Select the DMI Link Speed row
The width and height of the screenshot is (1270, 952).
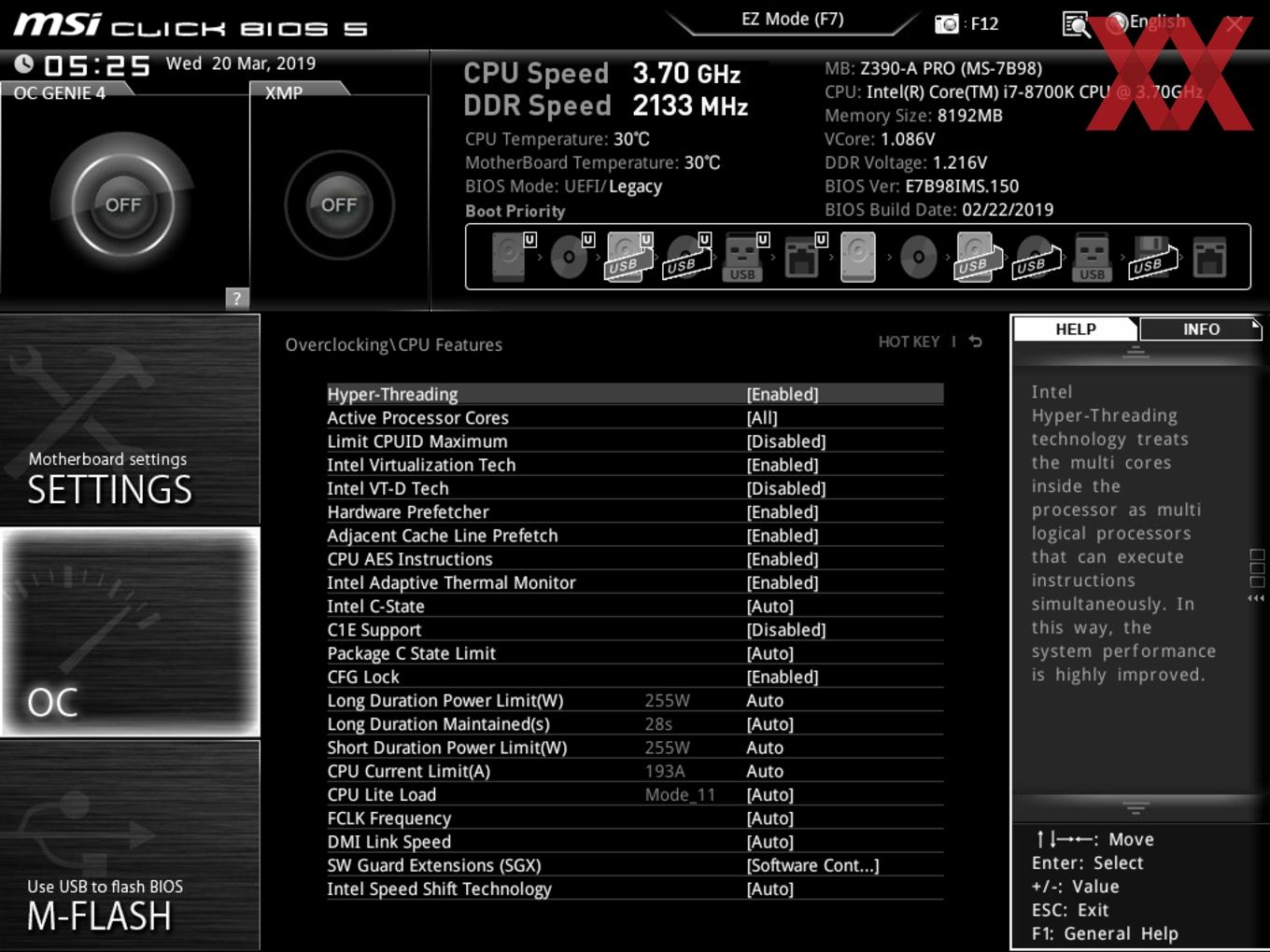click(x=635, y=841)
